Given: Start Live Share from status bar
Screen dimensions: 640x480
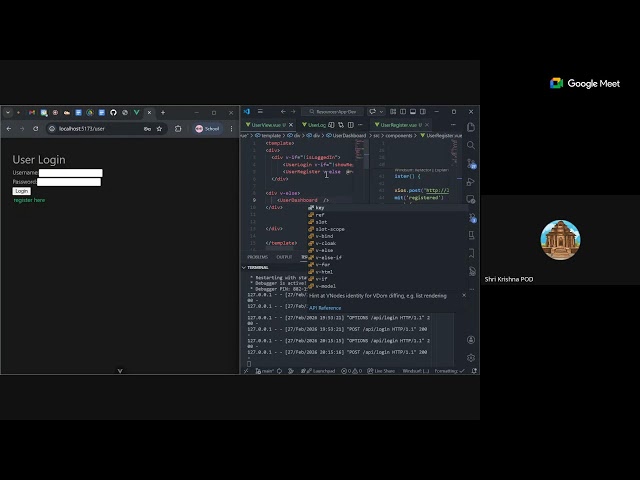Looking at the screenshot, I should point(381,371).
